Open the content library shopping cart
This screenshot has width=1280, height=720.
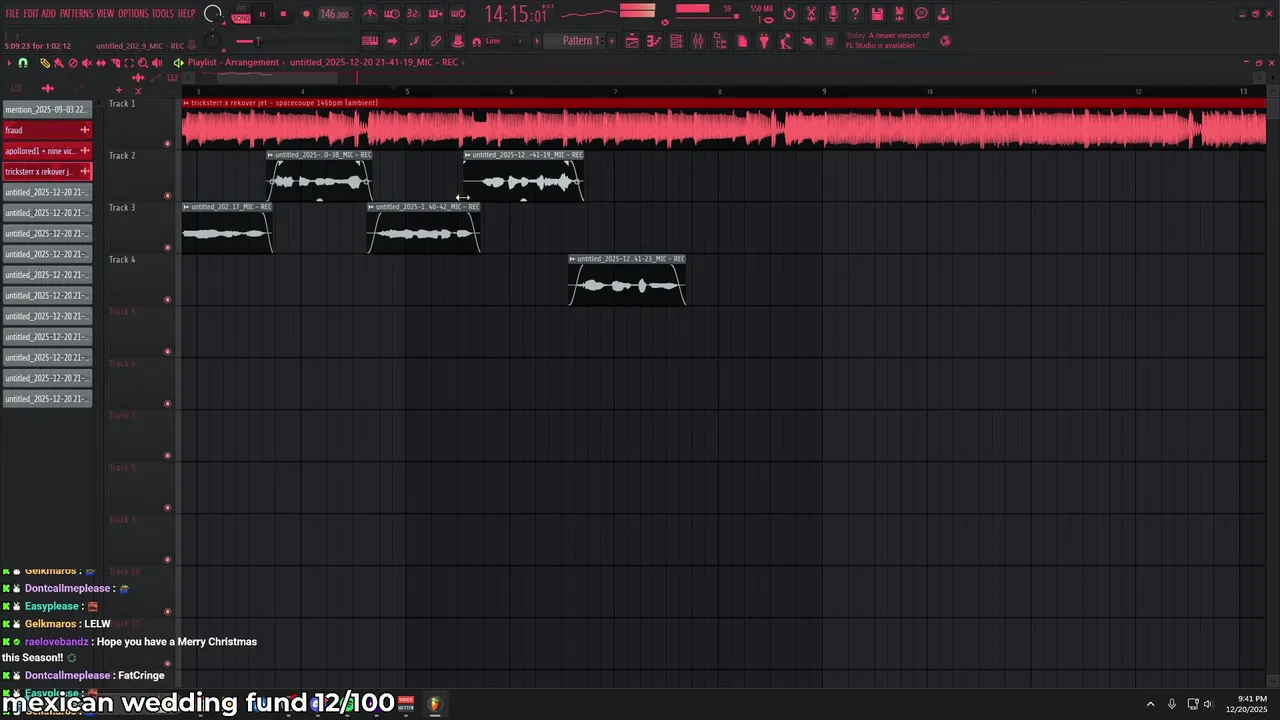click(x=829, y=41)
